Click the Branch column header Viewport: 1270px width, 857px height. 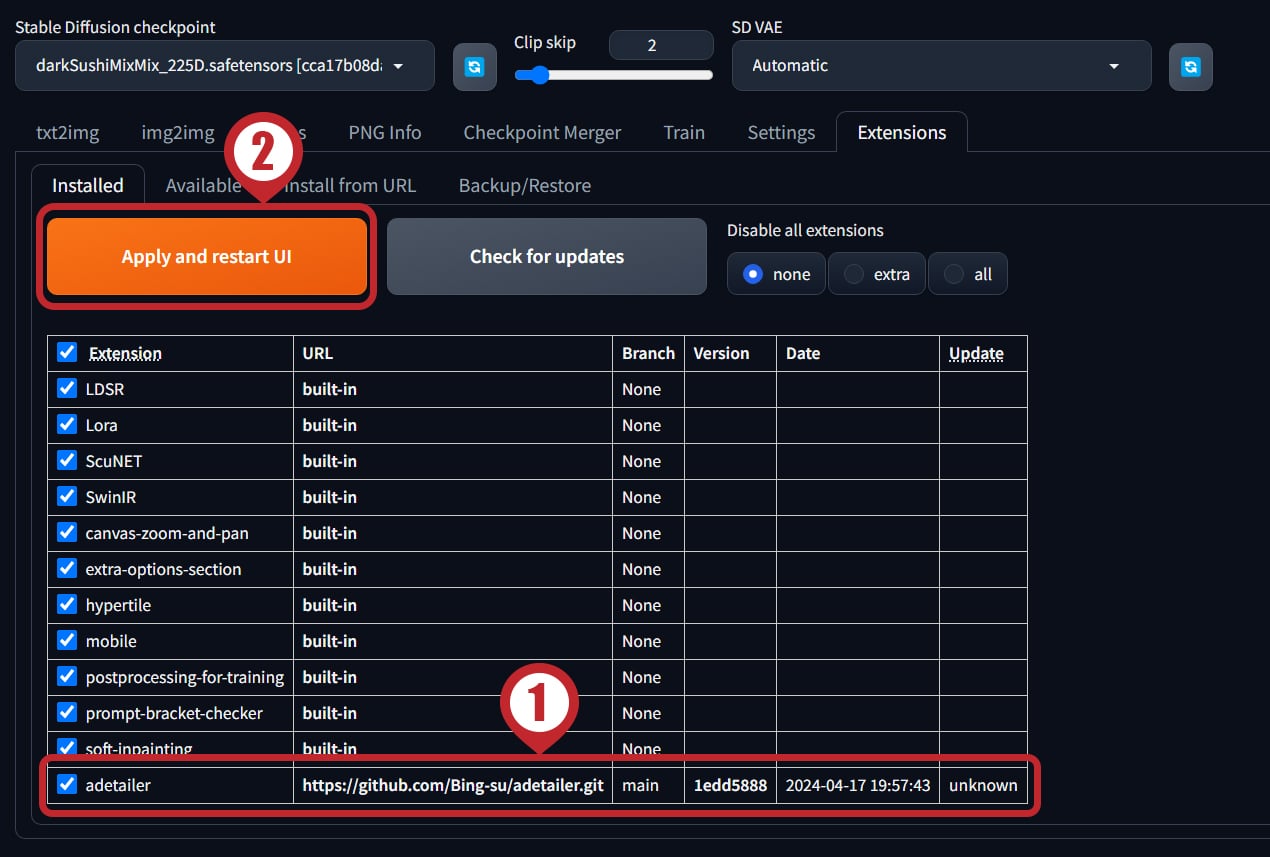[x=648, y=353]
